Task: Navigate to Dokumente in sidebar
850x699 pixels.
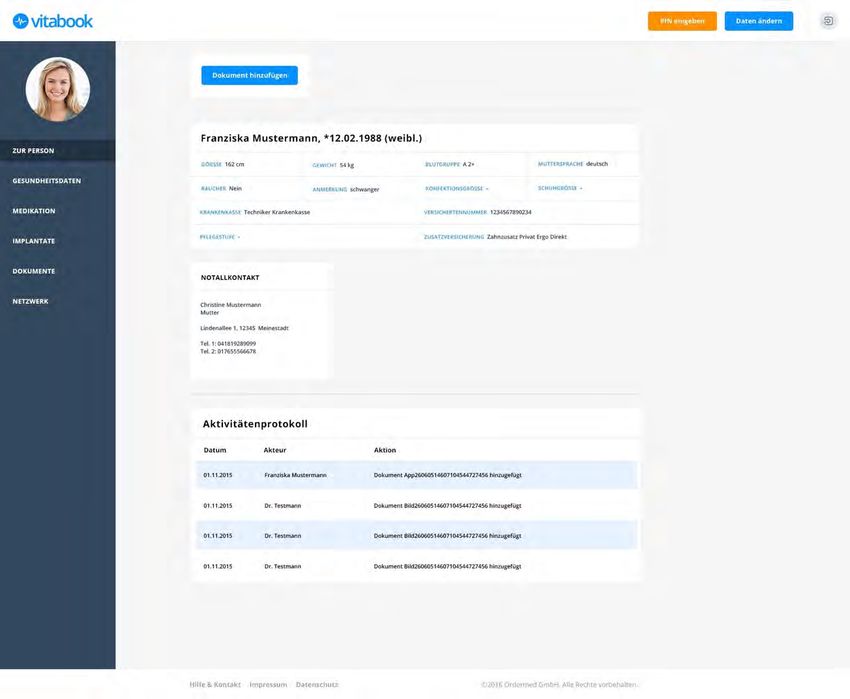Action: tap(34, 271)
